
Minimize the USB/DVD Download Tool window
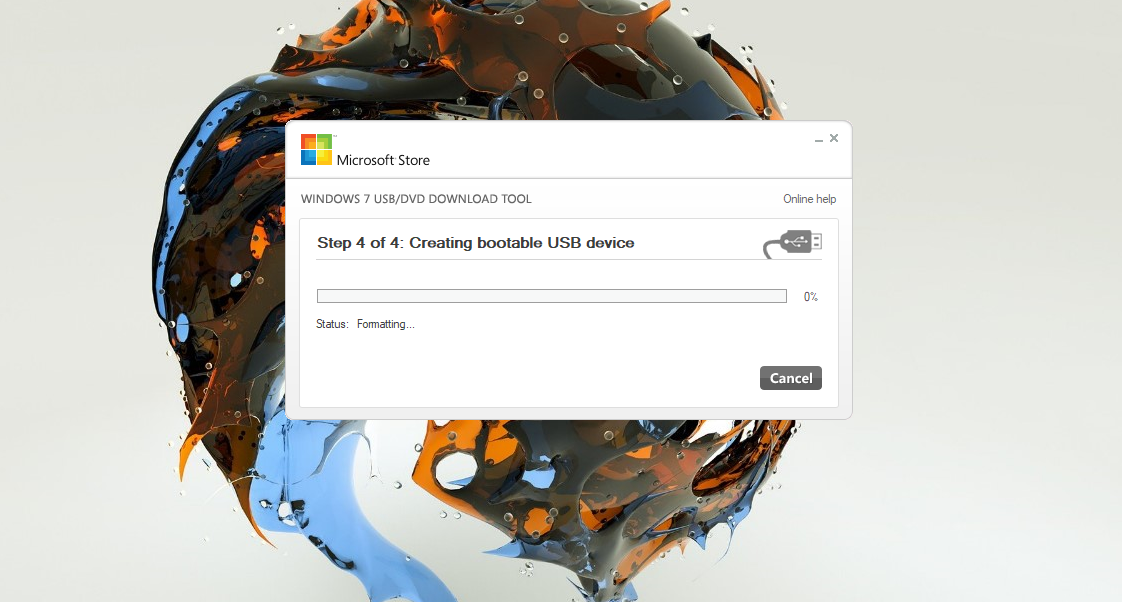coord(819,139)
